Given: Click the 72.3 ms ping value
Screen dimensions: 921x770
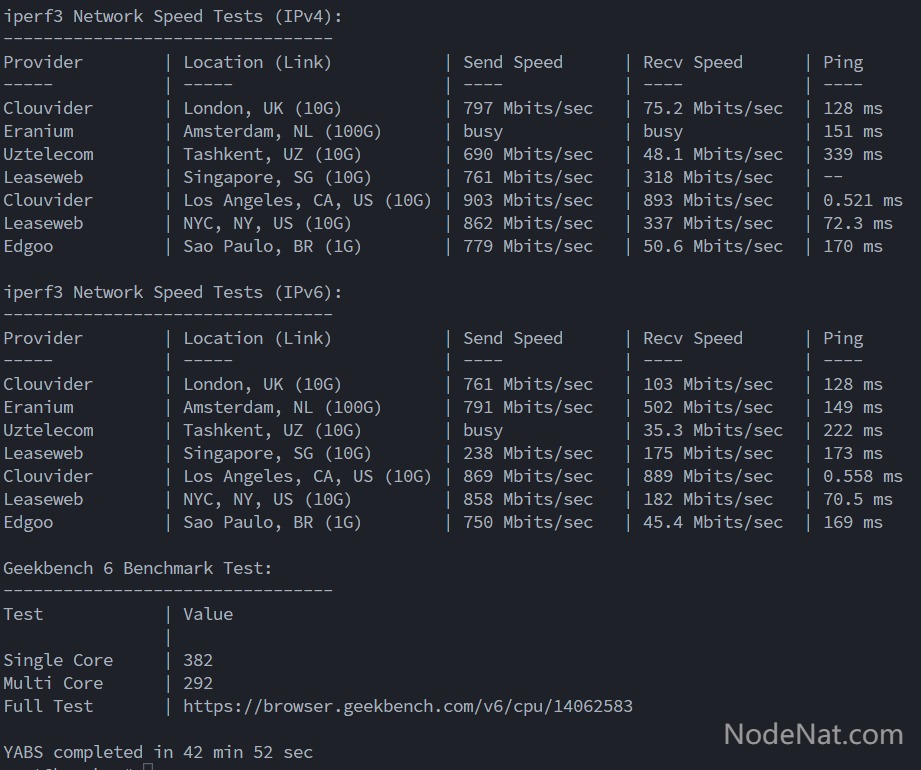Looking at the screenshot, I should click(x=857, y=223).
